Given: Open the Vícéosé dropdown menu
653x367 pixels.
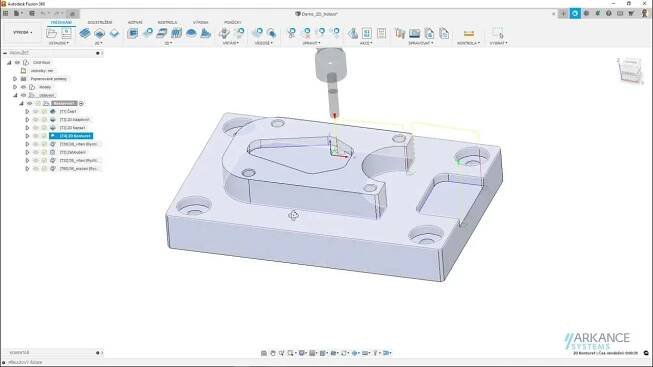Looking at the screenshot, I should point(264,43).
